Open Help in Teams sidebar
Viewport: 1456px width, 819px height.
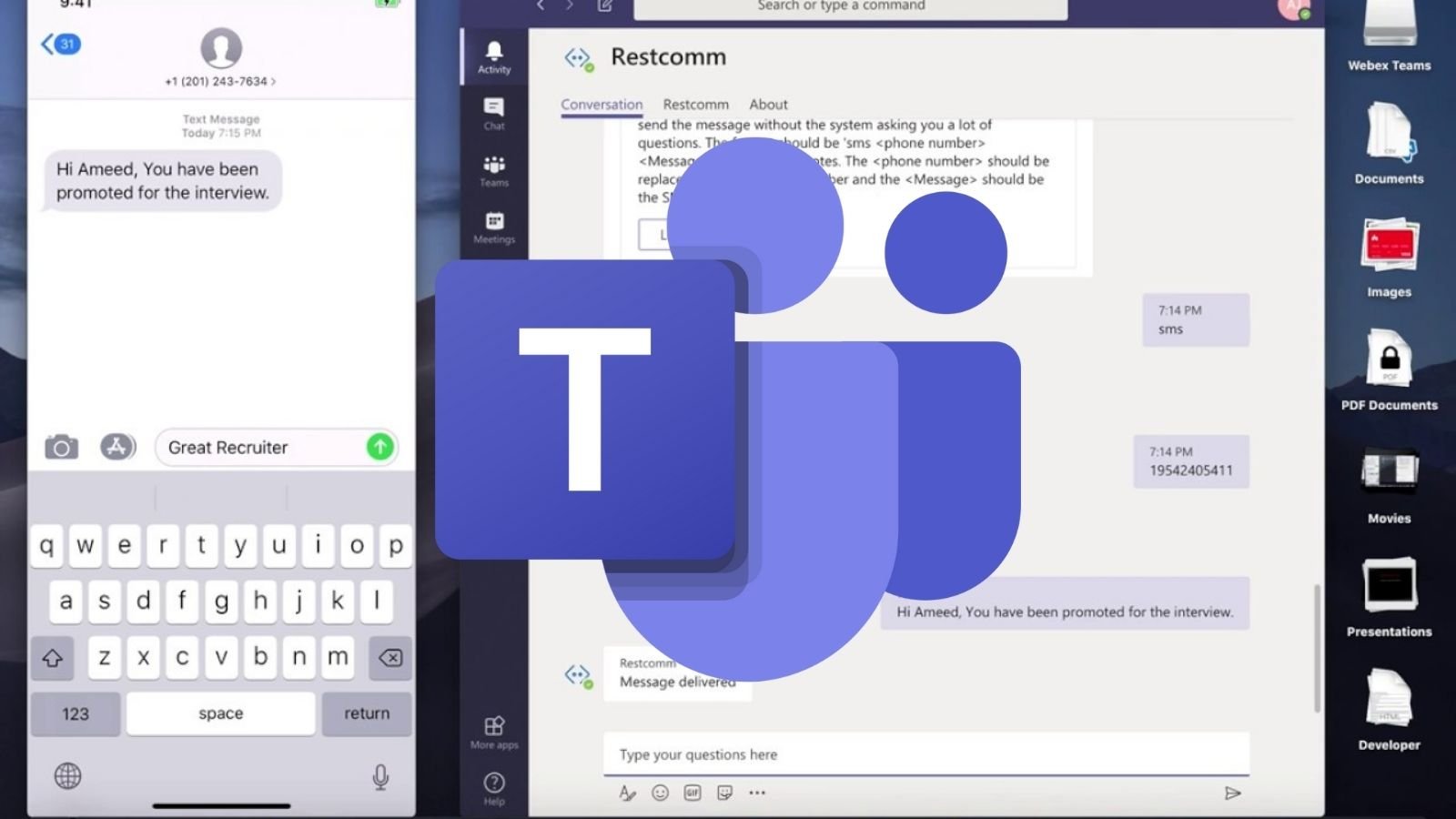[494, 788]
